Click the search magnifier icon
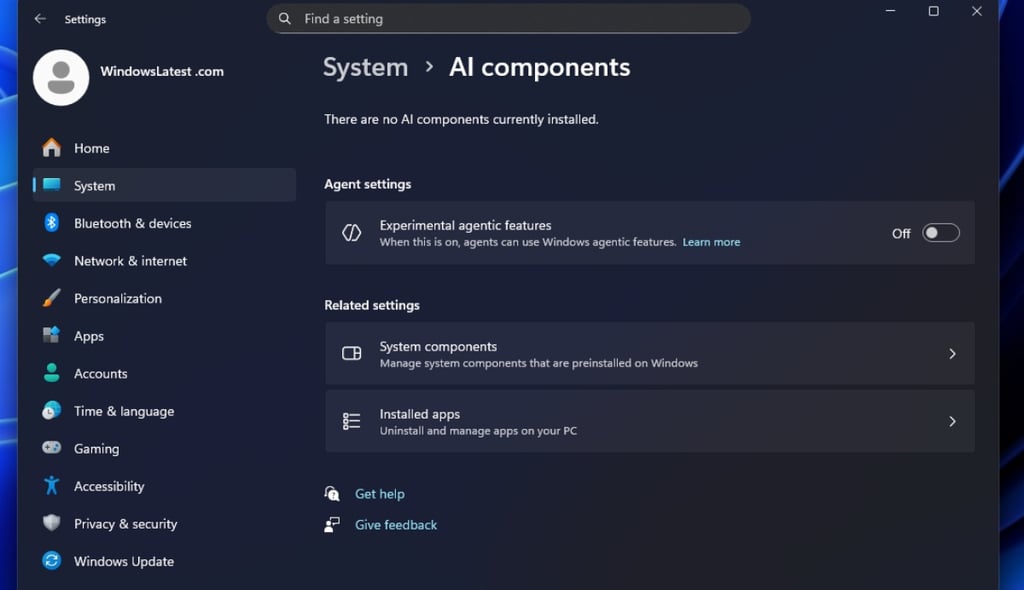 tap(285, 19)
